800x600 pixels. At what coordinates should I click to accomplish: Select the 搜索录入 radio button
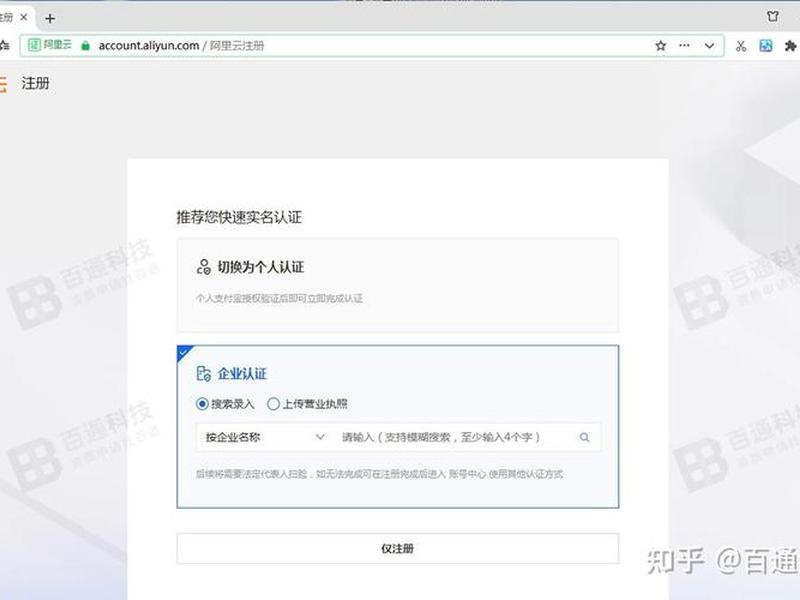[x=202, y=404]
